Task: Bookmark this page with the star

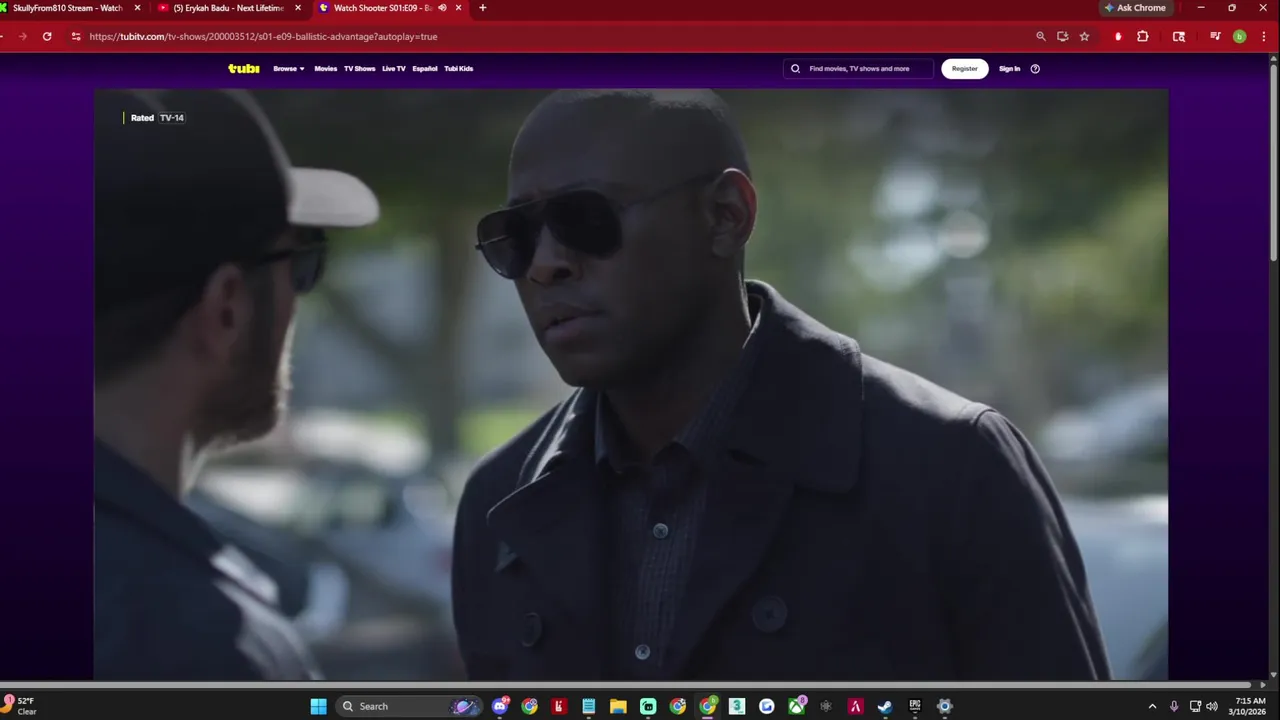Action: tap(1085, 36)
